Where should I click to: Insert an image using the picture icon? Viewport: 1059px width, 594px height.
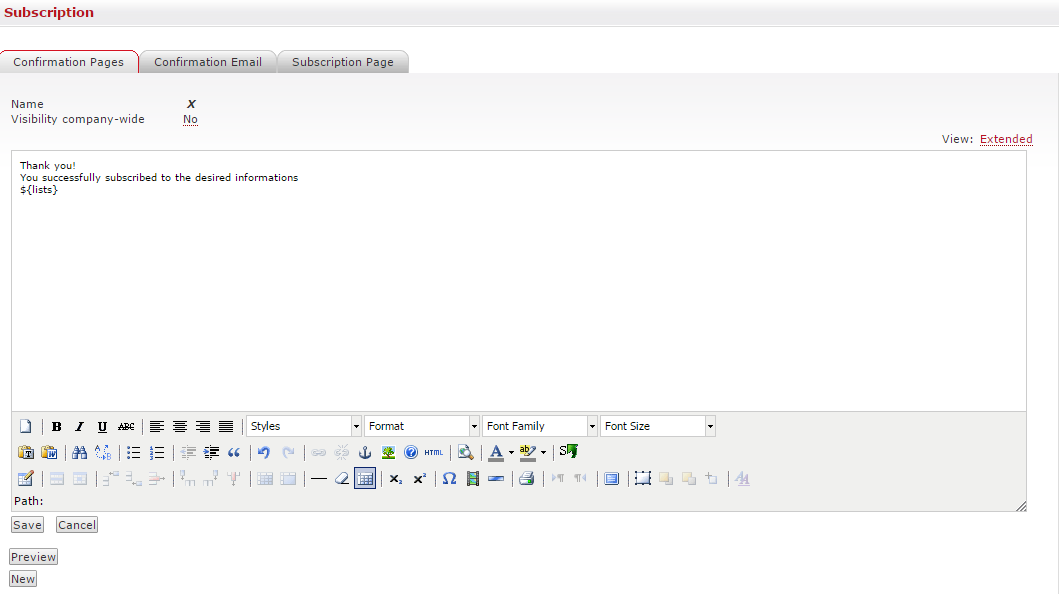click(388, 453)
